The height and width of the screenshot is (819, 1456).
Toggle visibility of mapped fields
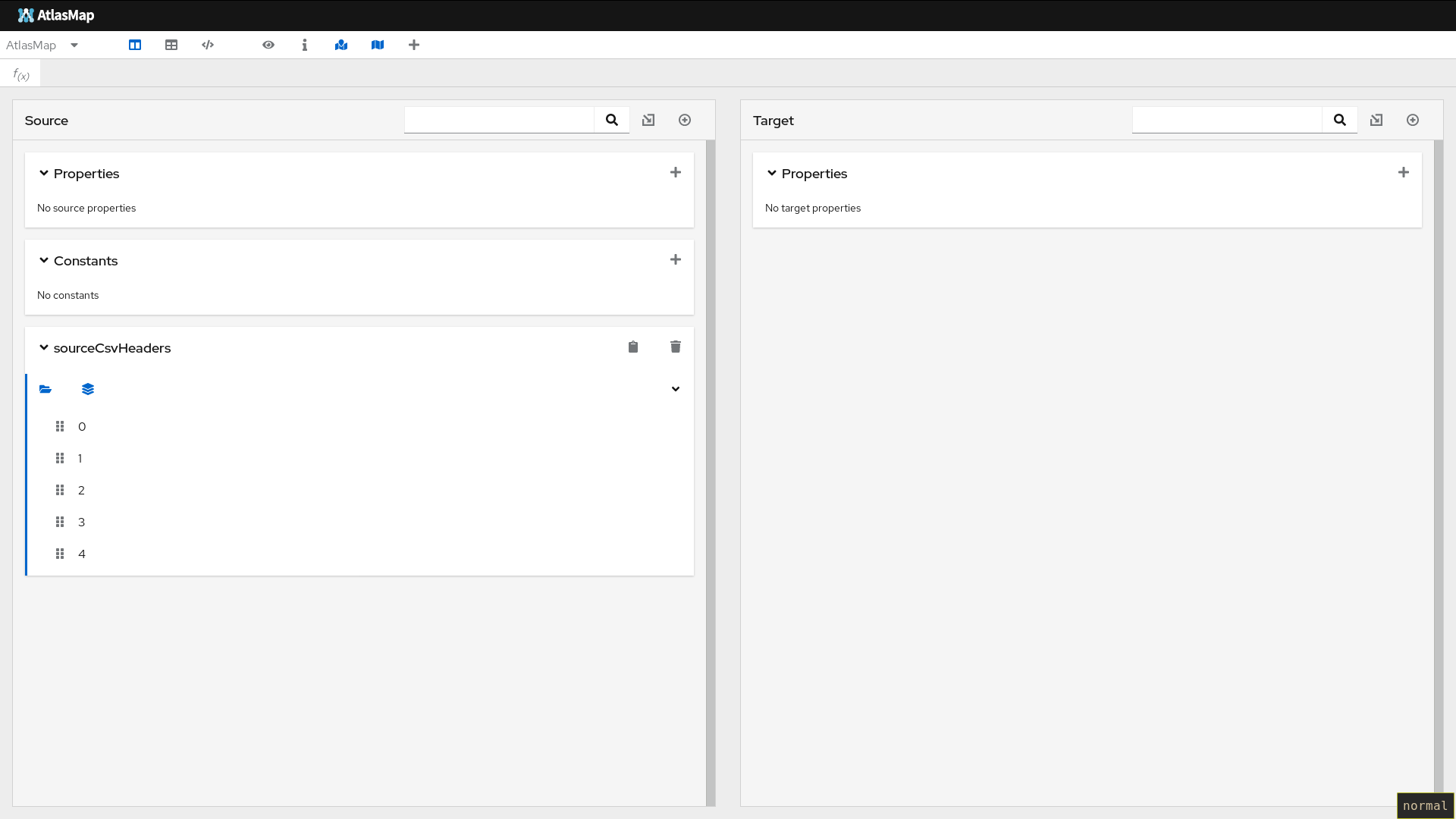point(341,45)
